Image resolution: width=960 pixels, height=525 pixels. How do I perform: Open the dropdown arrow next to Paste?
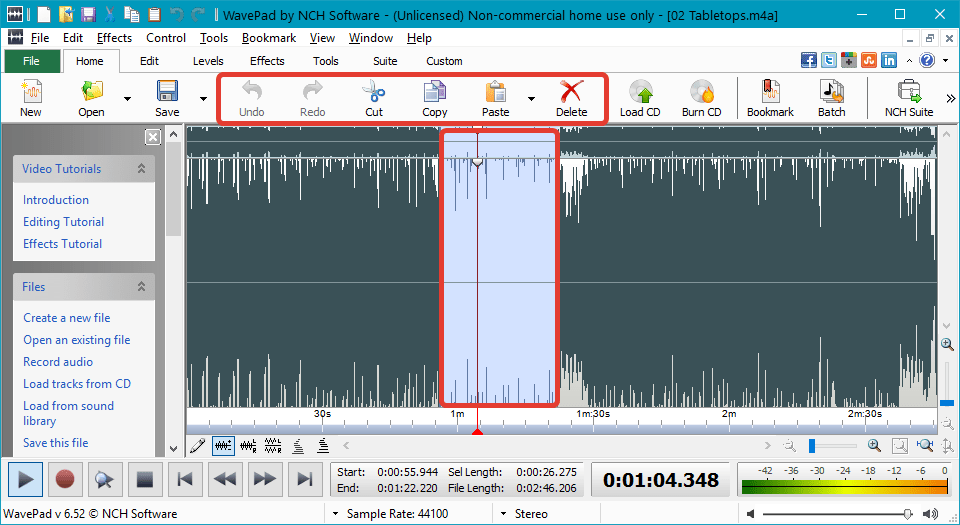(x=531, y=99)
